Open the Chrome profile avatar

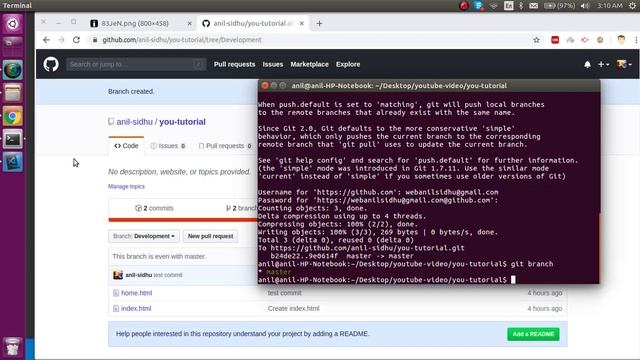click(621, 40)
